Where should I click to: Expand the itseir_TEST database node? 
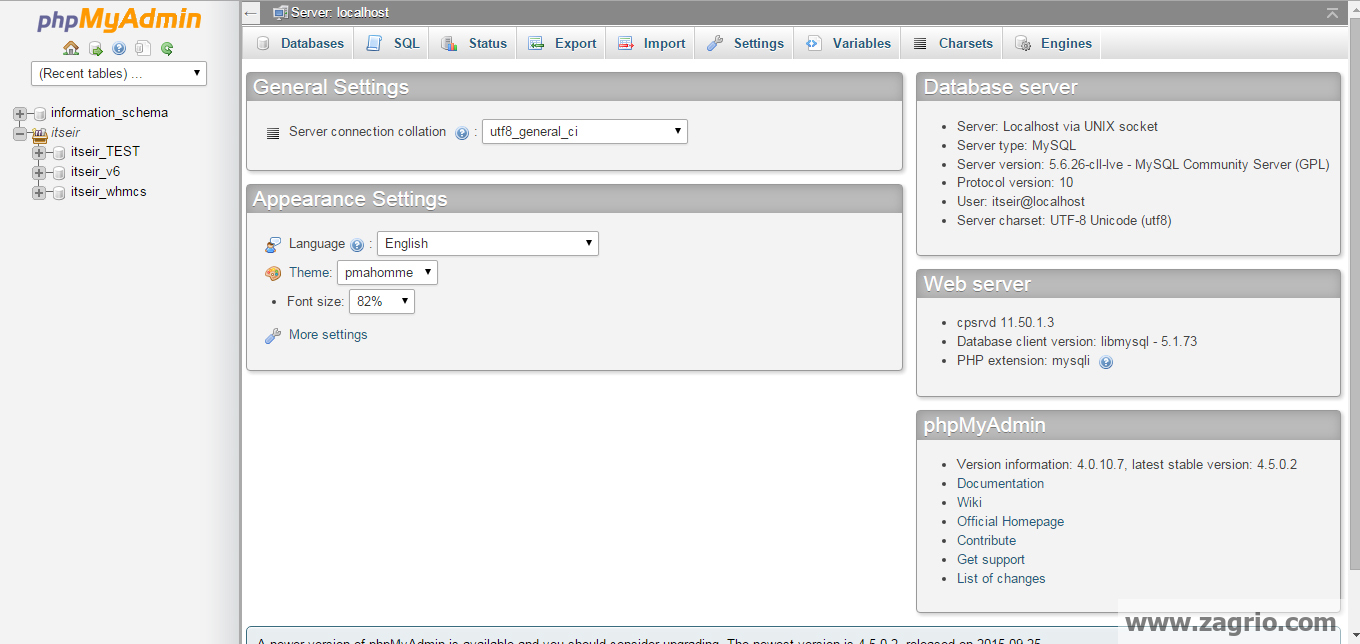39,152
